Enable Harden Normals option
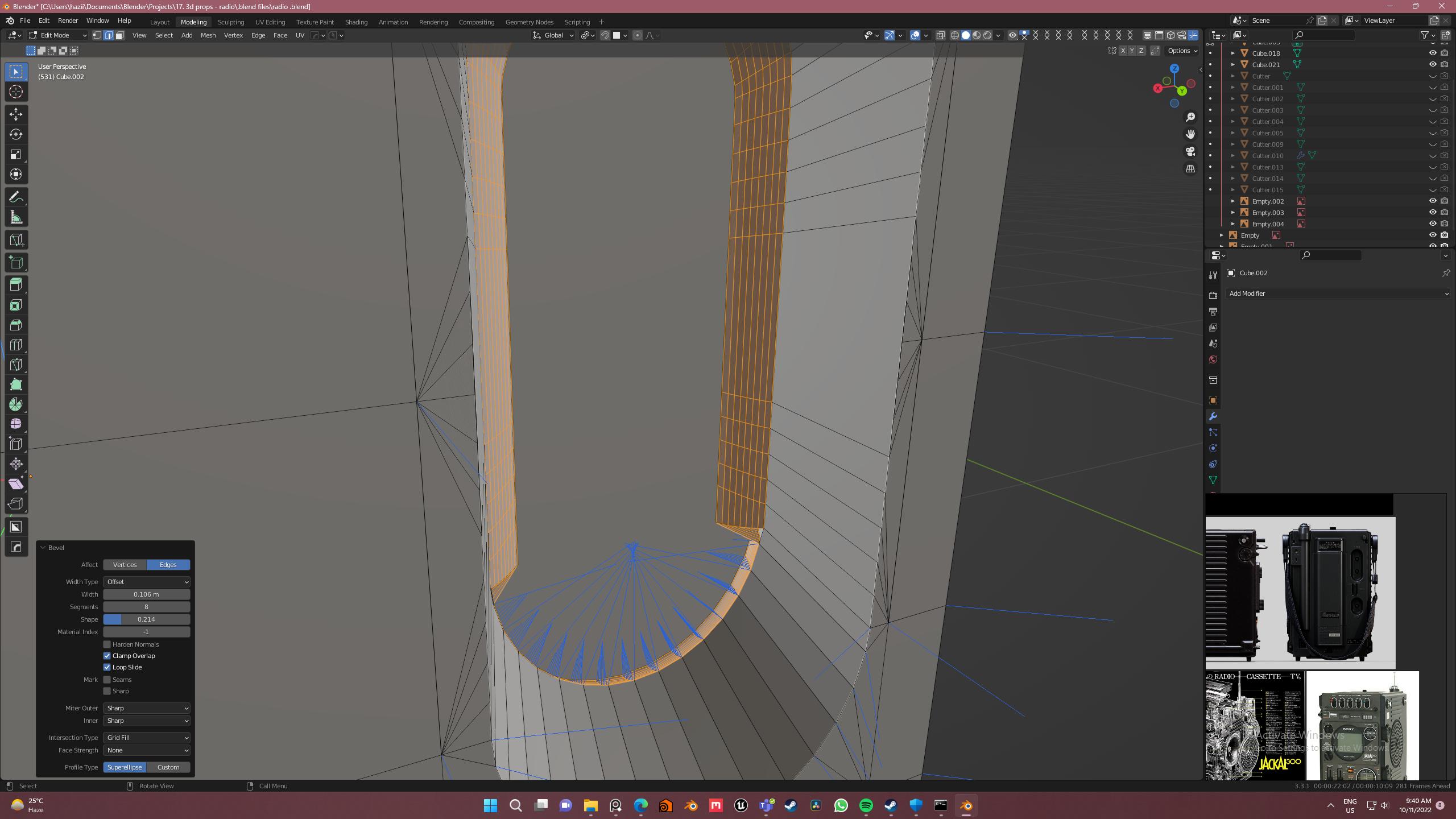 click(107, 644)
